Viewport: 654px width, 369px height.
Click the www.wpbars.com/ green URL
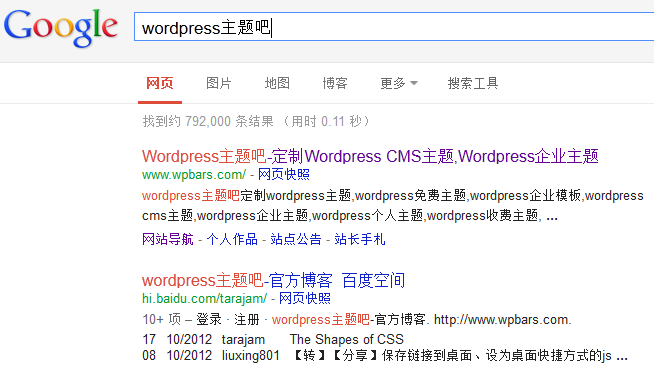(194, 174)
